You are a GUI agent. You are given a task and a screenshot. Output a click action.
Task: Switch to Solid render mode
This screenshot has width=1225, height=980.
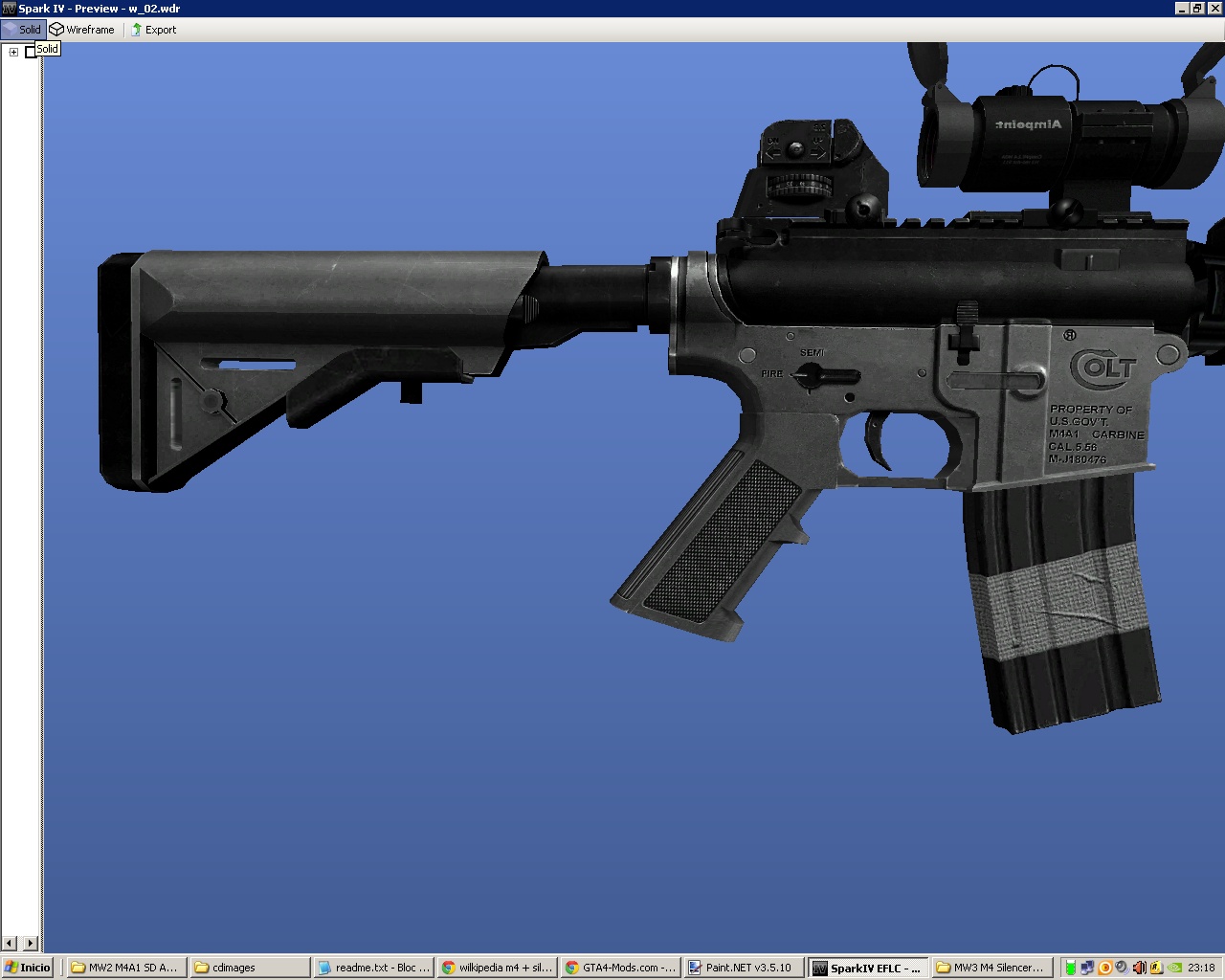[x=23, y=30]
